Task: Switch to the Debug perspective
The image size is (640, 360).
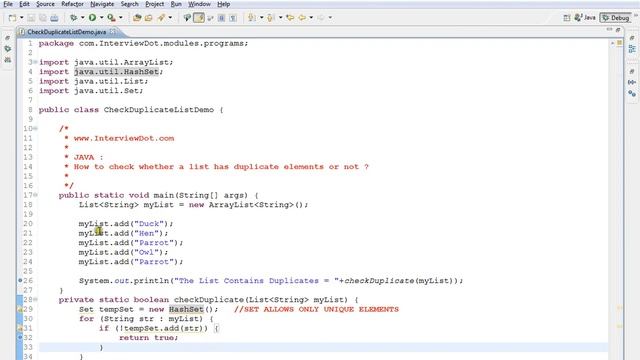Action: [616, 18]
